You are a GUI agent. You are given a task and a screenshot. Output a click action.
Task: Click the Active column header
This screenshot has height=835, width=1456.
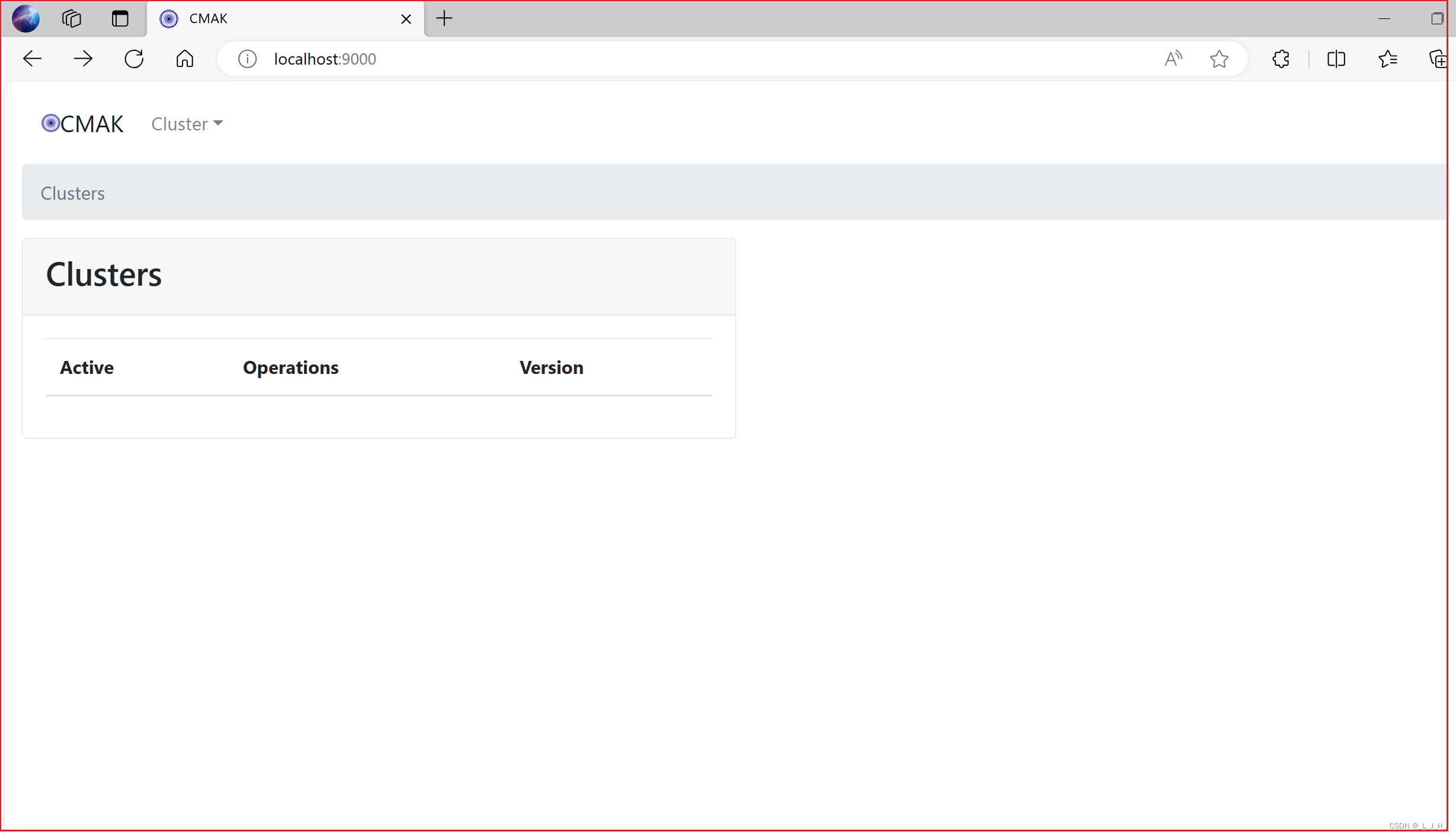pyautogui.click(x=87, y=367)
